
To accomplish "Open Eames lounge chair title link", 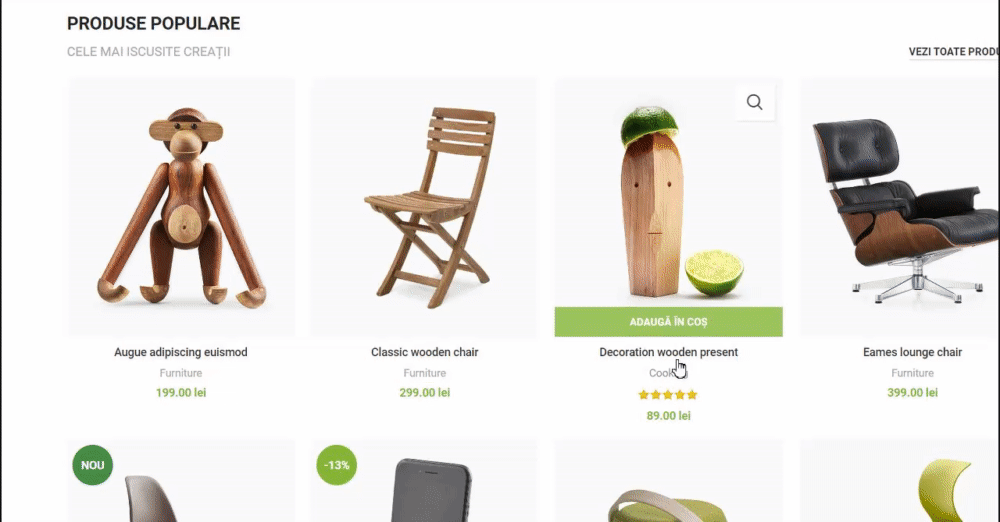I will 912,352.
